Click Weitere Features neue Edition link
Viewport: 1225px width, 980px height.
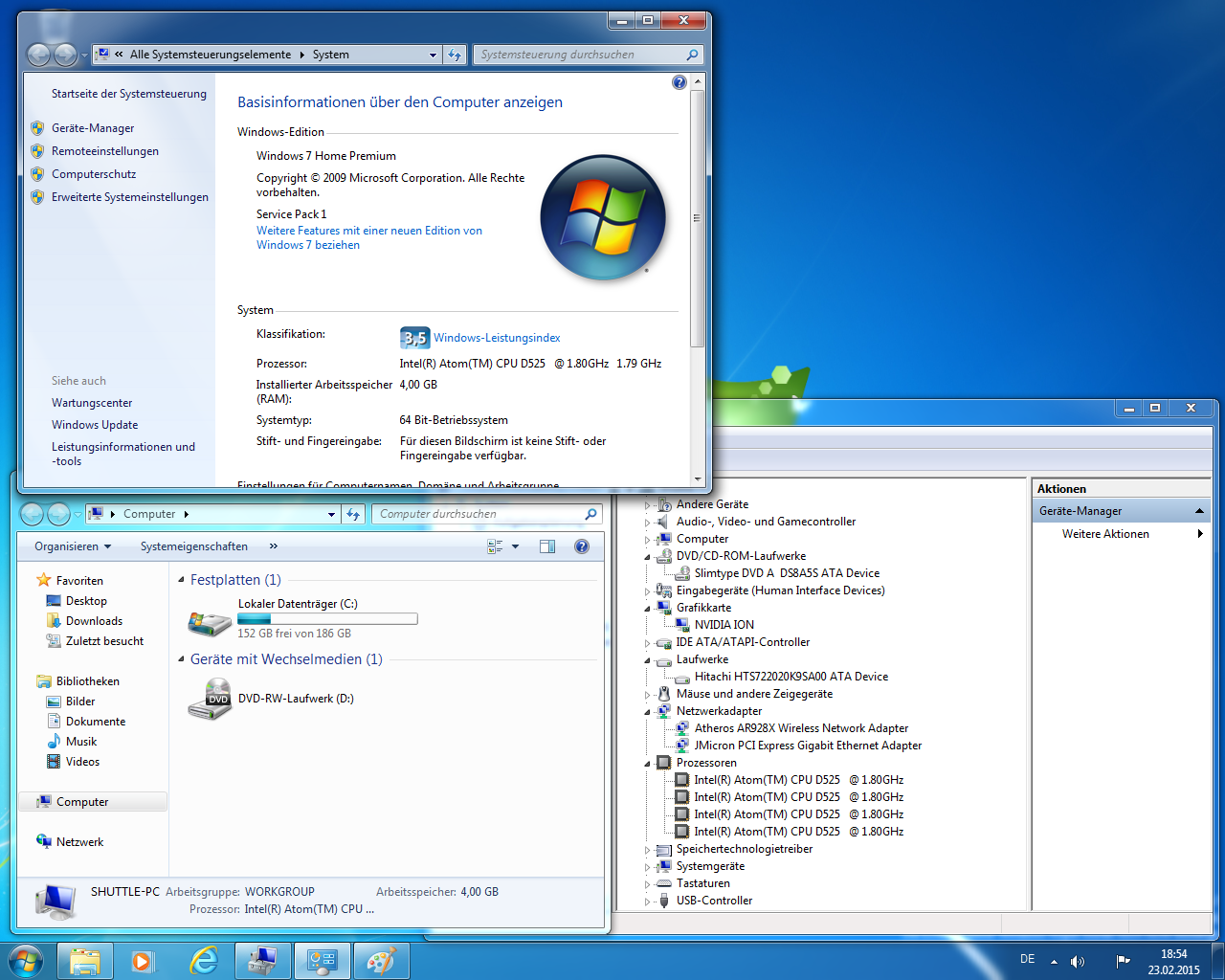pyautogui.click(x=369, y=237)
